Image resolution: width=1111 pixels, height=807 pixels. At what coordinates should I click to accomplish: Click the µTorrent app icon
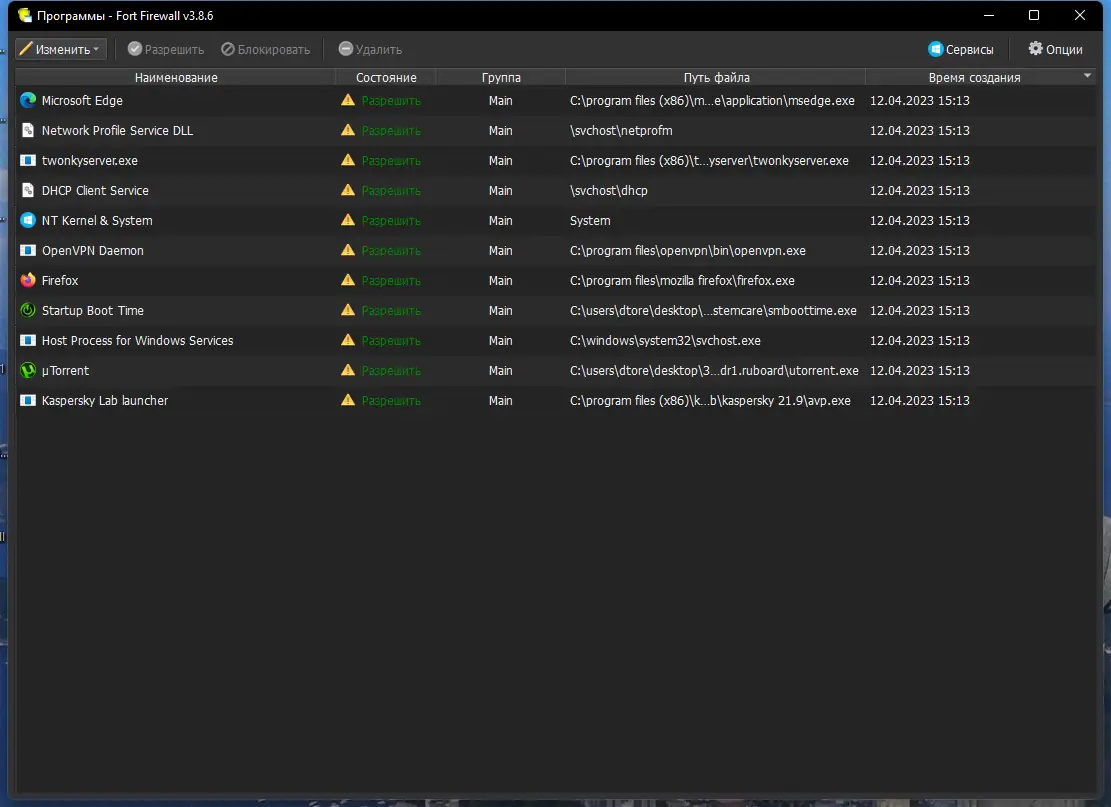(x=28, y=371)
